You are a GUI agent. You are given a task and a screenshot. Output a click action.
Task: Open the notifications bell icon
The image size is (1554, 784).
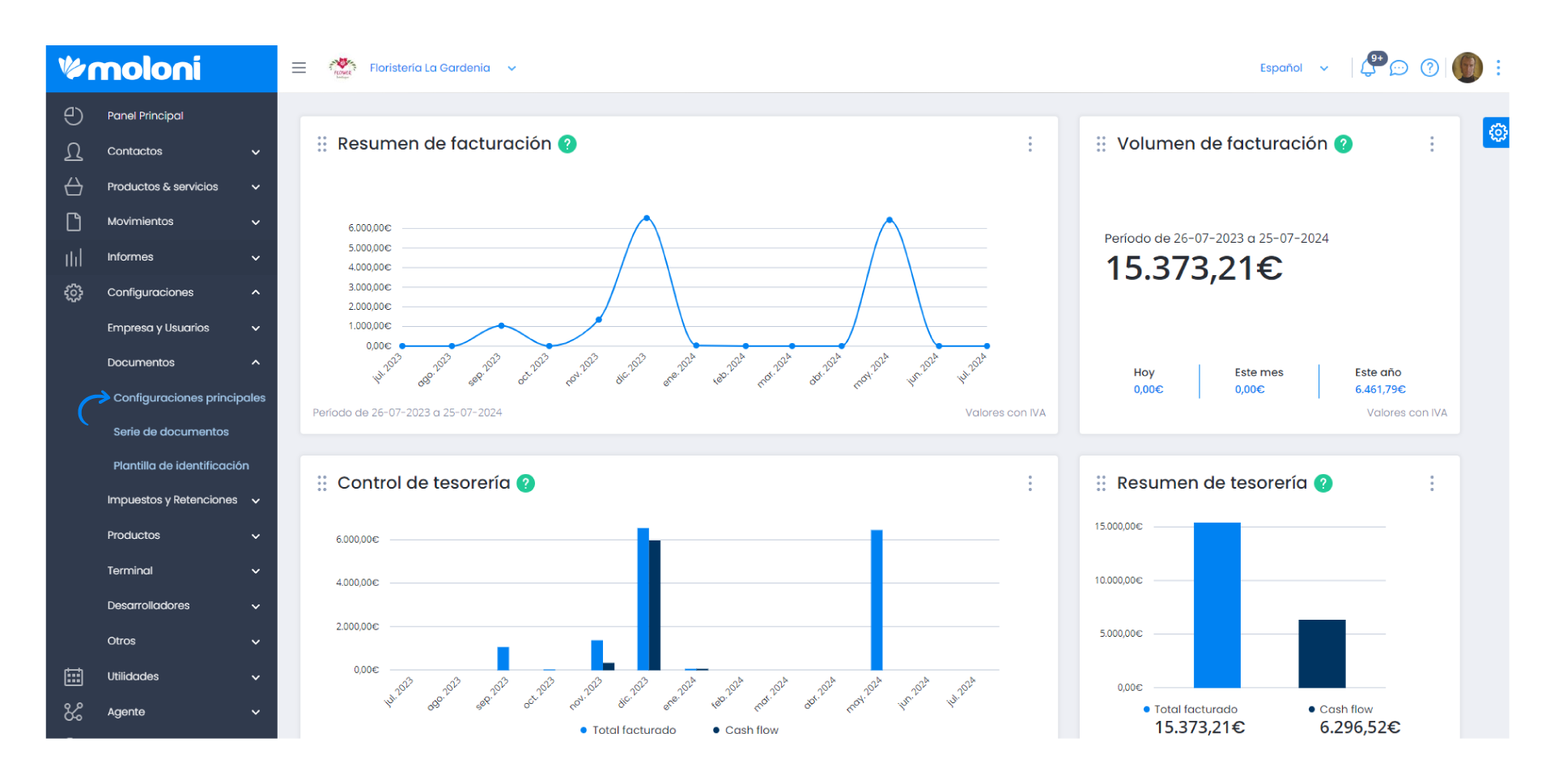pos(1368,68)
